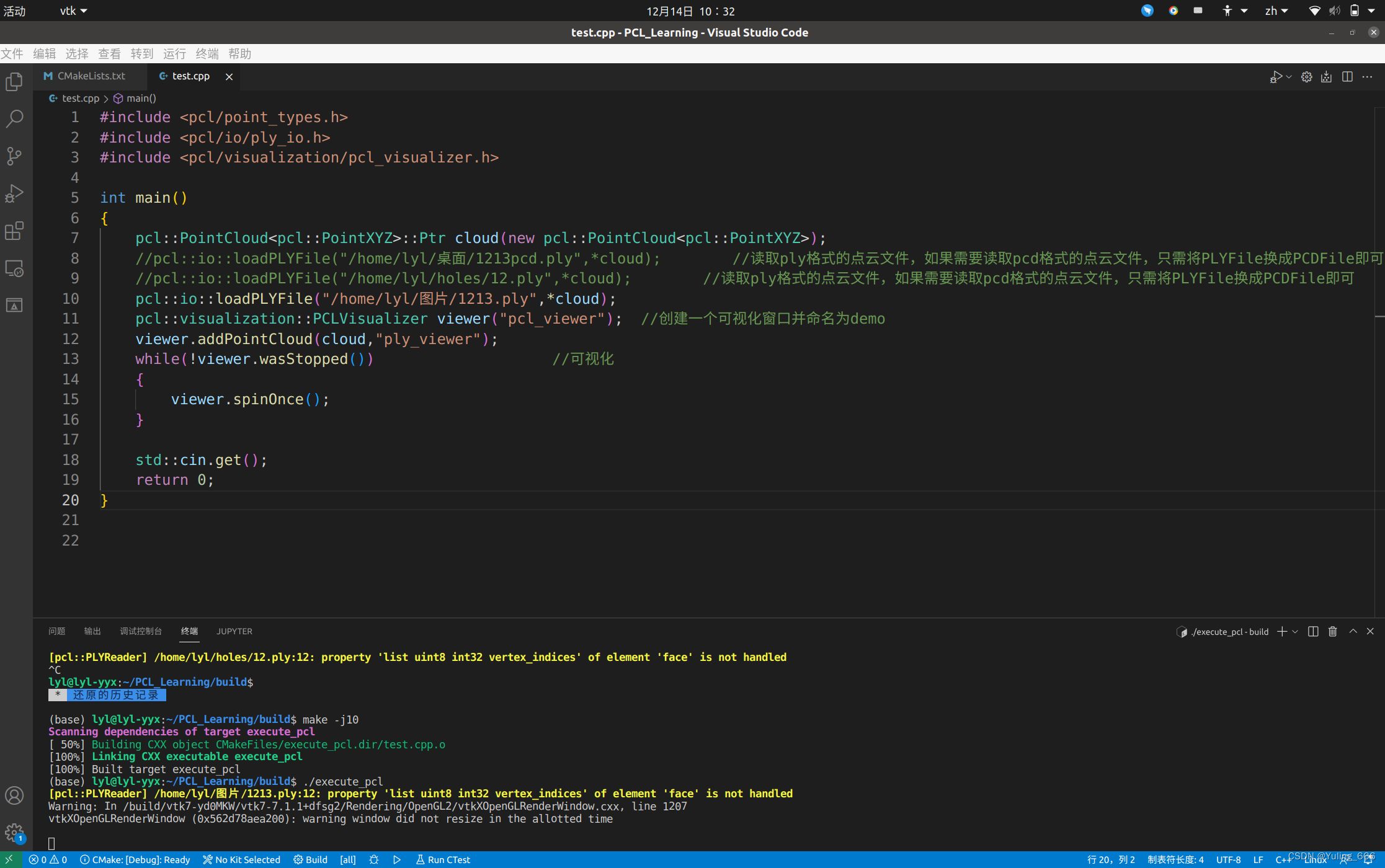Toggle the problems count in status bar
The height and width of the screenshot is (868, 1385).
(48, 859)
